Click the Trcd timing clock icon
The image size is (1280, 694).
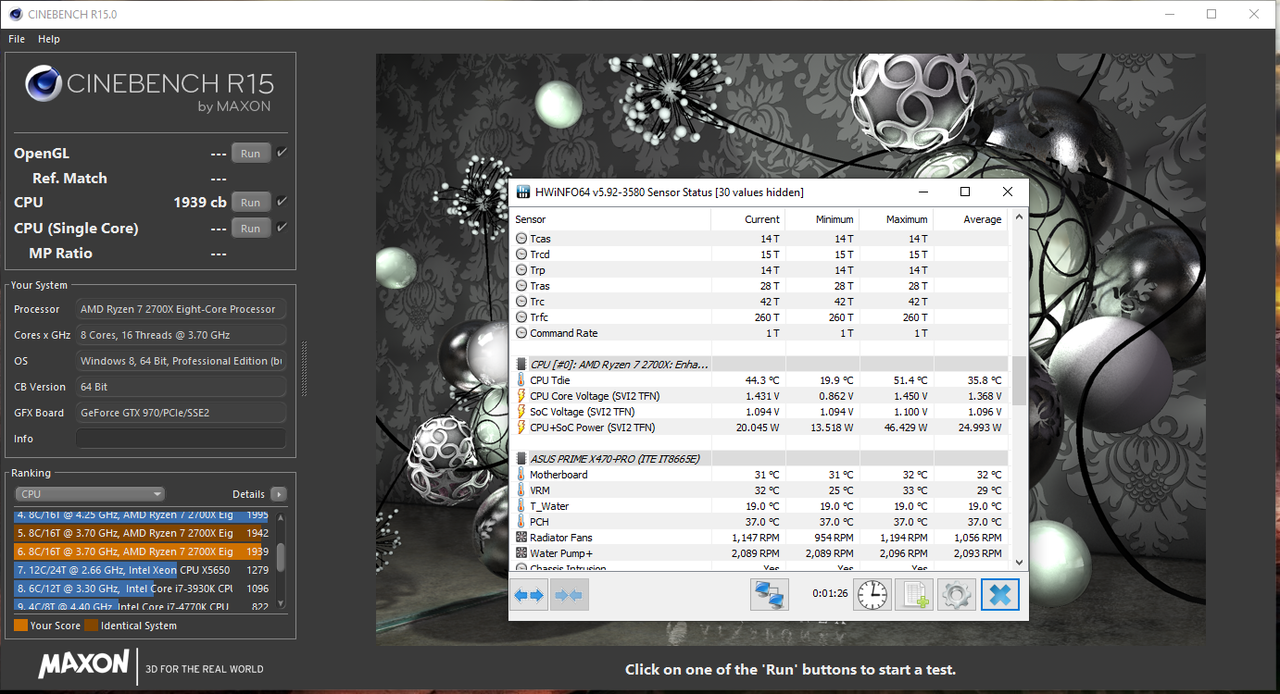pyautogui.click(x=521, y=255)
